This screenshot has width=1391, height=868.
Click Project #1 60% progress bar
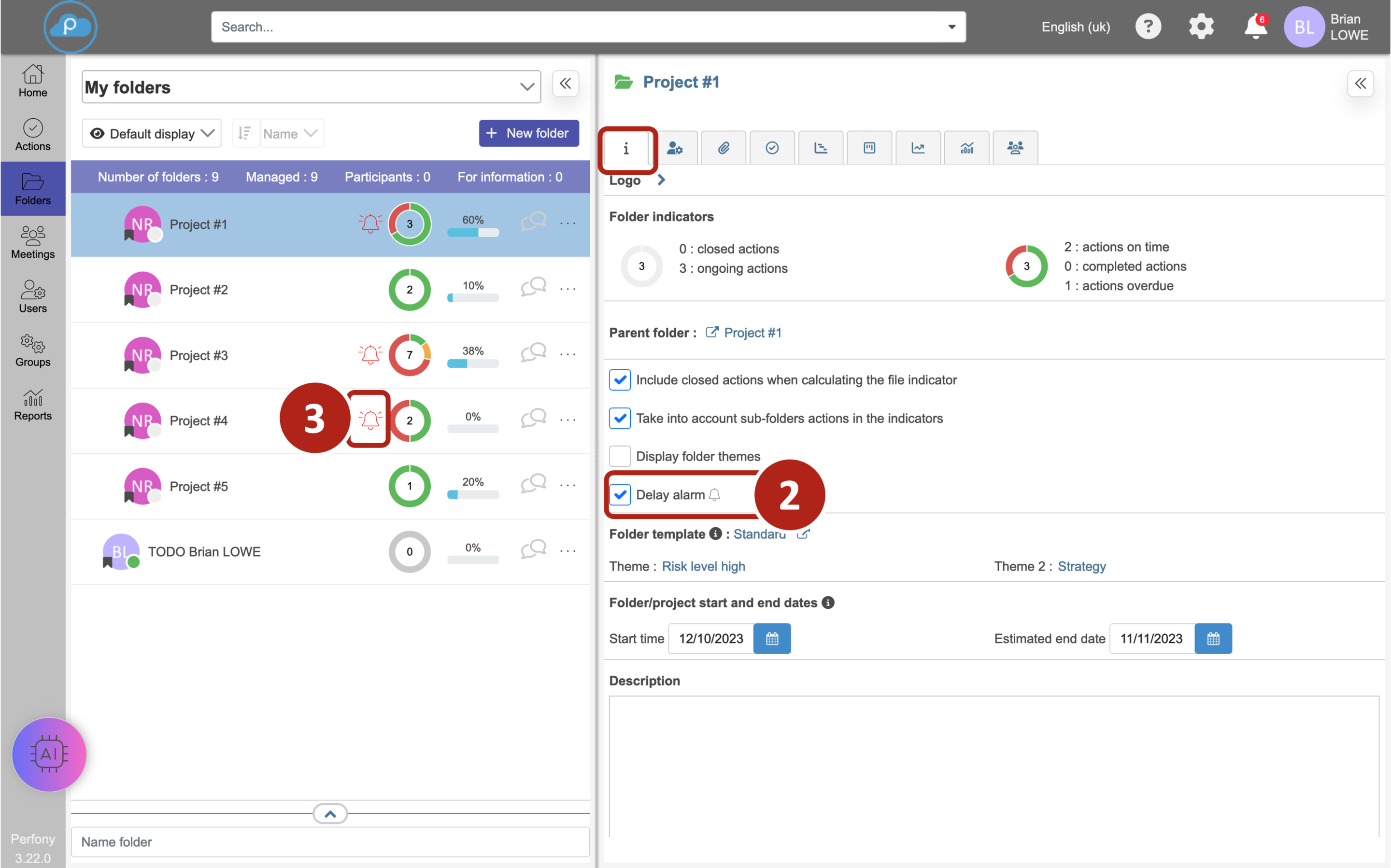tap(473, 232)
